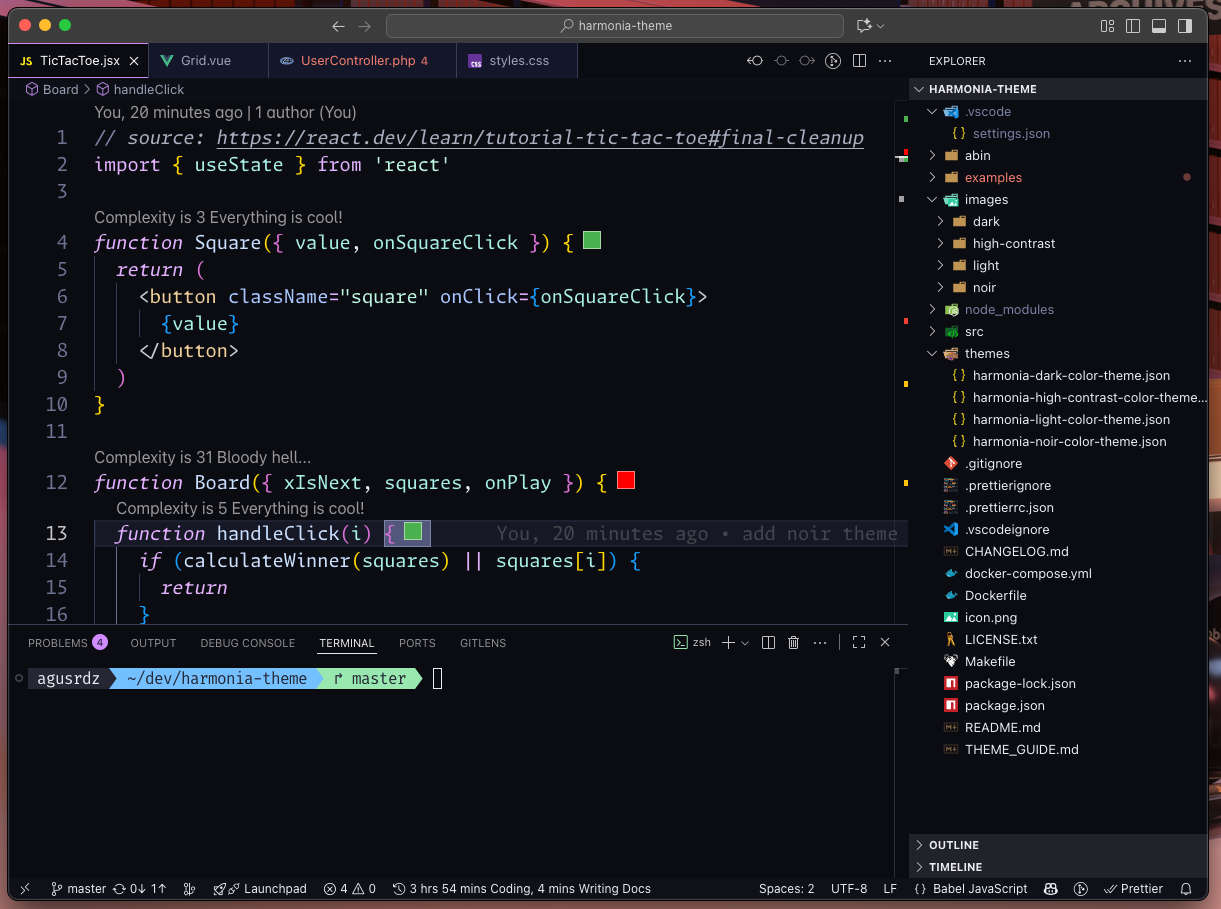Open the notifications bell in status bar
This screenshot has height=909, width=1221.
[x=1186, y=888]
